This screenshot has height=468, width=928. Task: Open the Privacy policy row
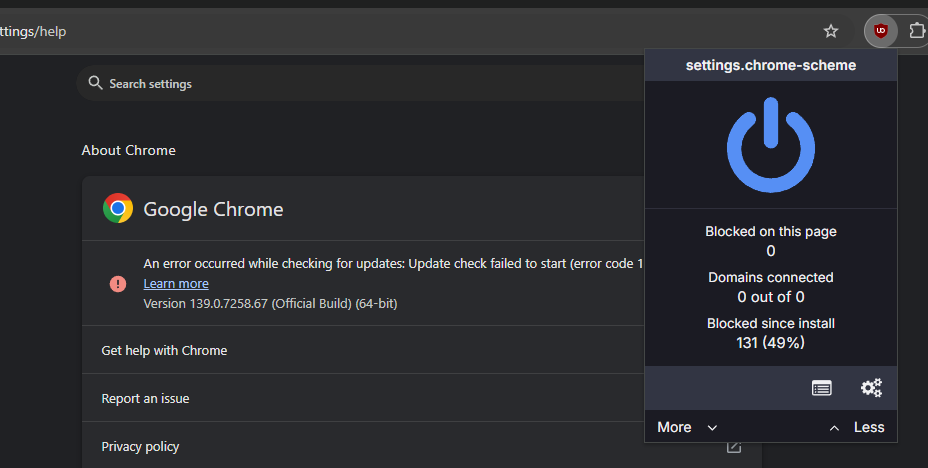[140, 447]
